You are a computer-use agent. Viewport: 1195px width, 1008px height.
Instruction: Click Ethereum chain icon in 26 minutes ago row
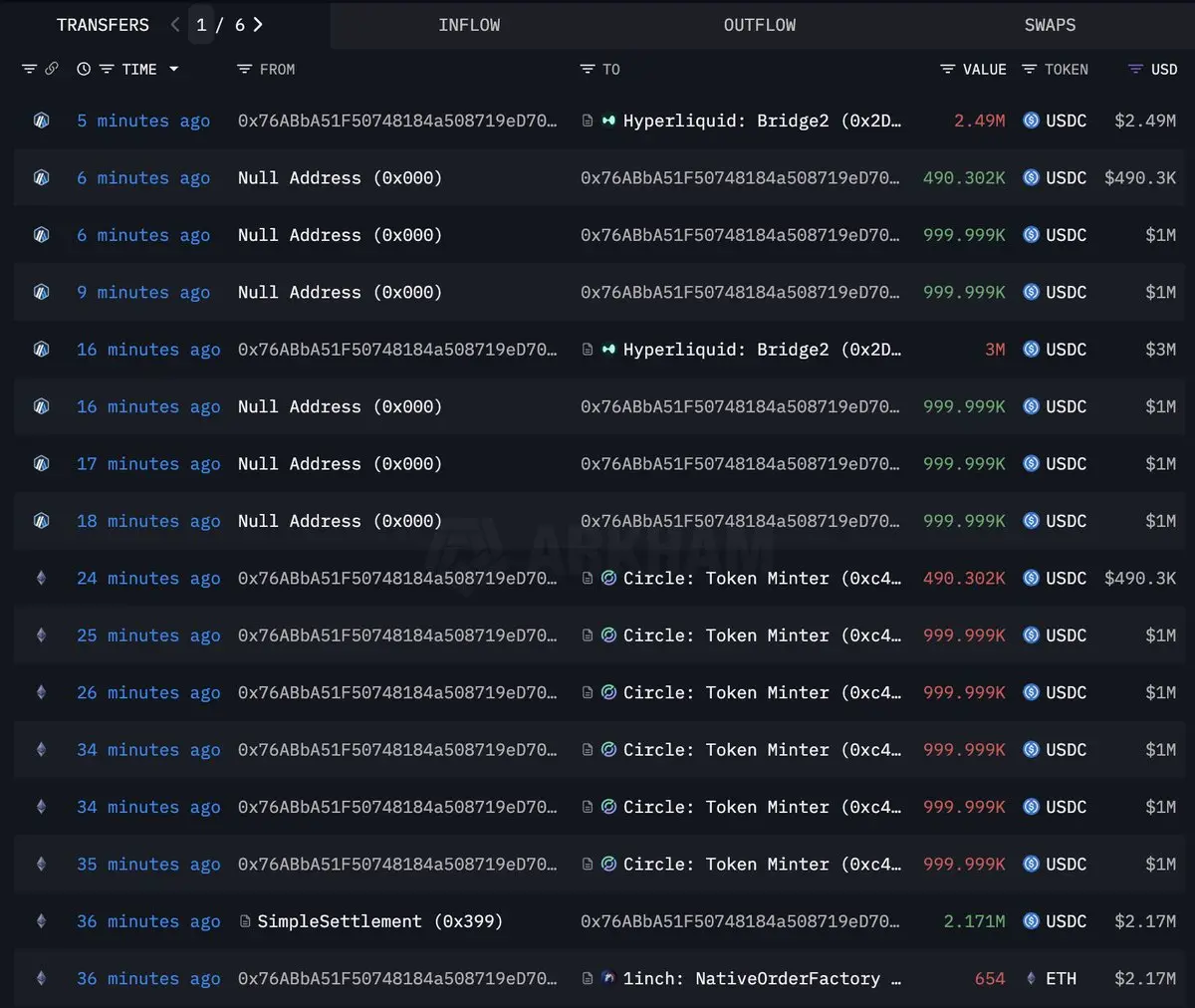coord(41,693)
